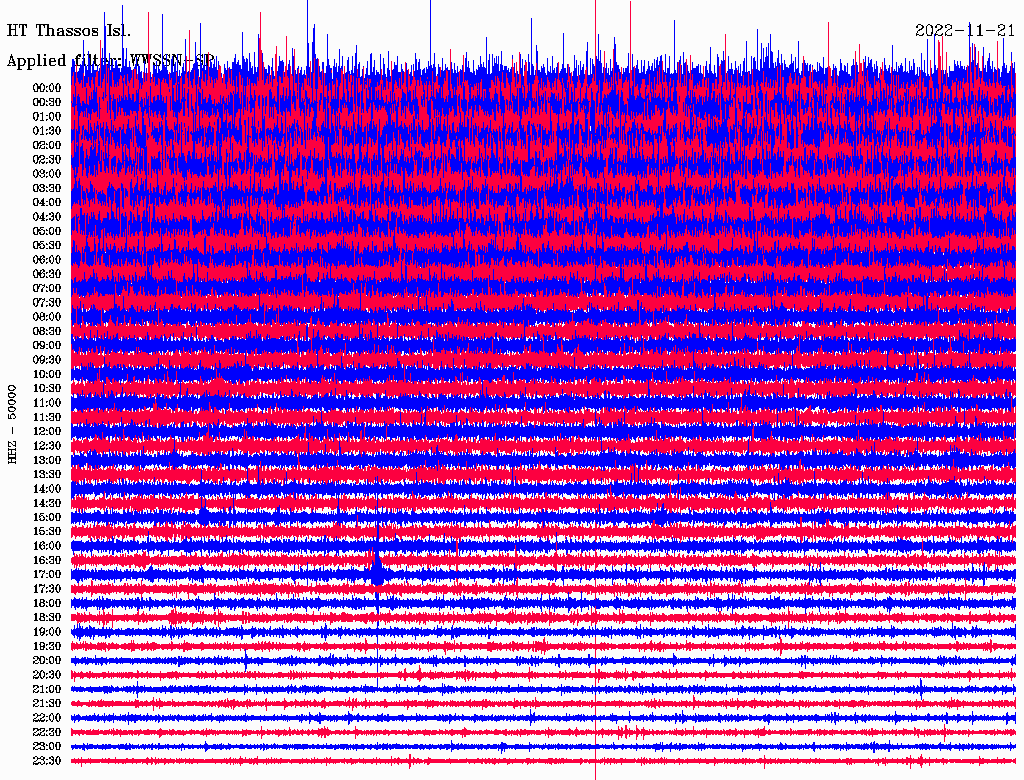Viewport: 1024px width, 780px height.
Task: Select the 03:30 time label
Action: tap(47, 189)
